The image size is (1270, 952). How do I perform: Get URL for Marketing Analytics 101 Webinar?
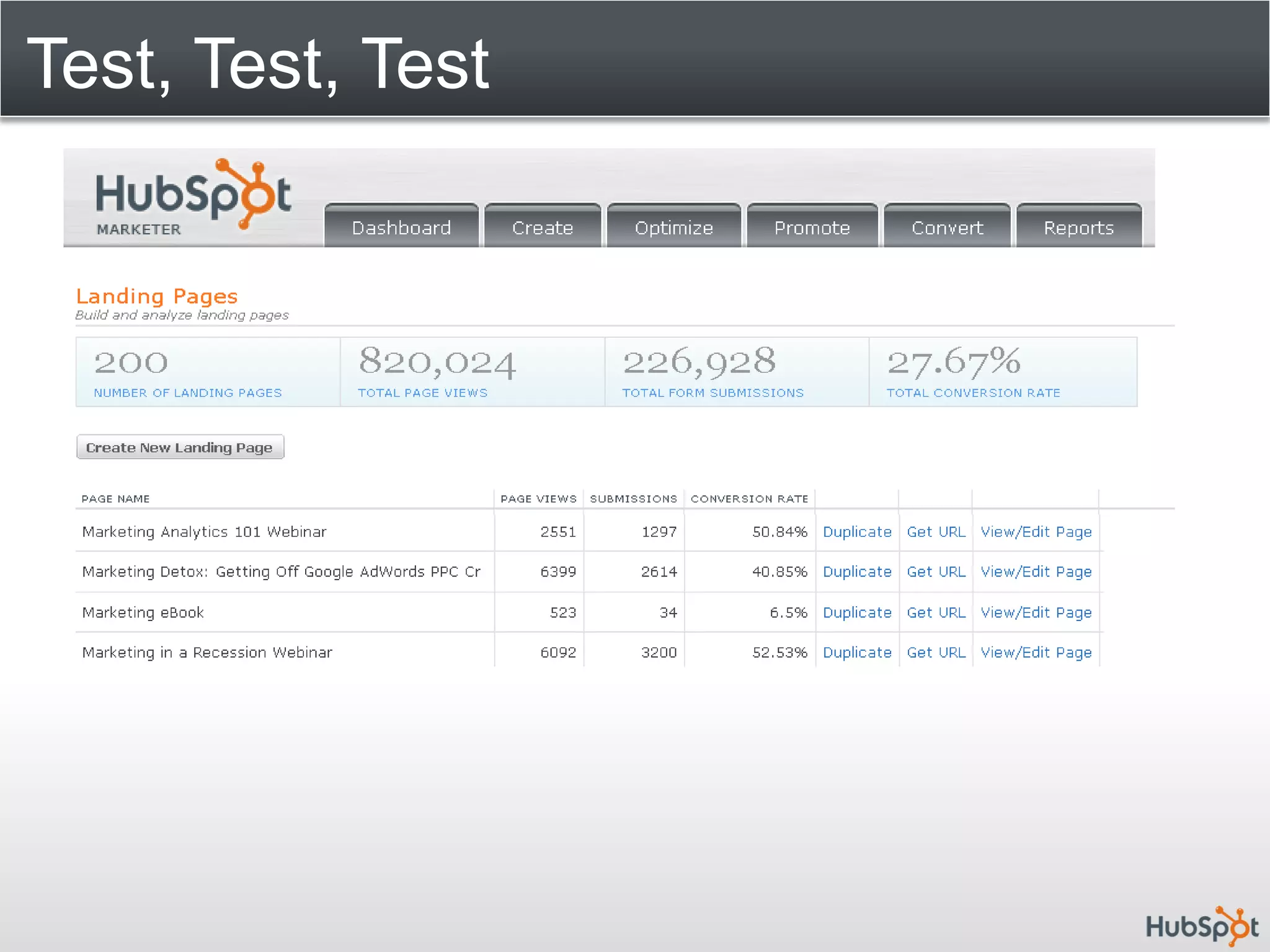(x=936, y=532)
